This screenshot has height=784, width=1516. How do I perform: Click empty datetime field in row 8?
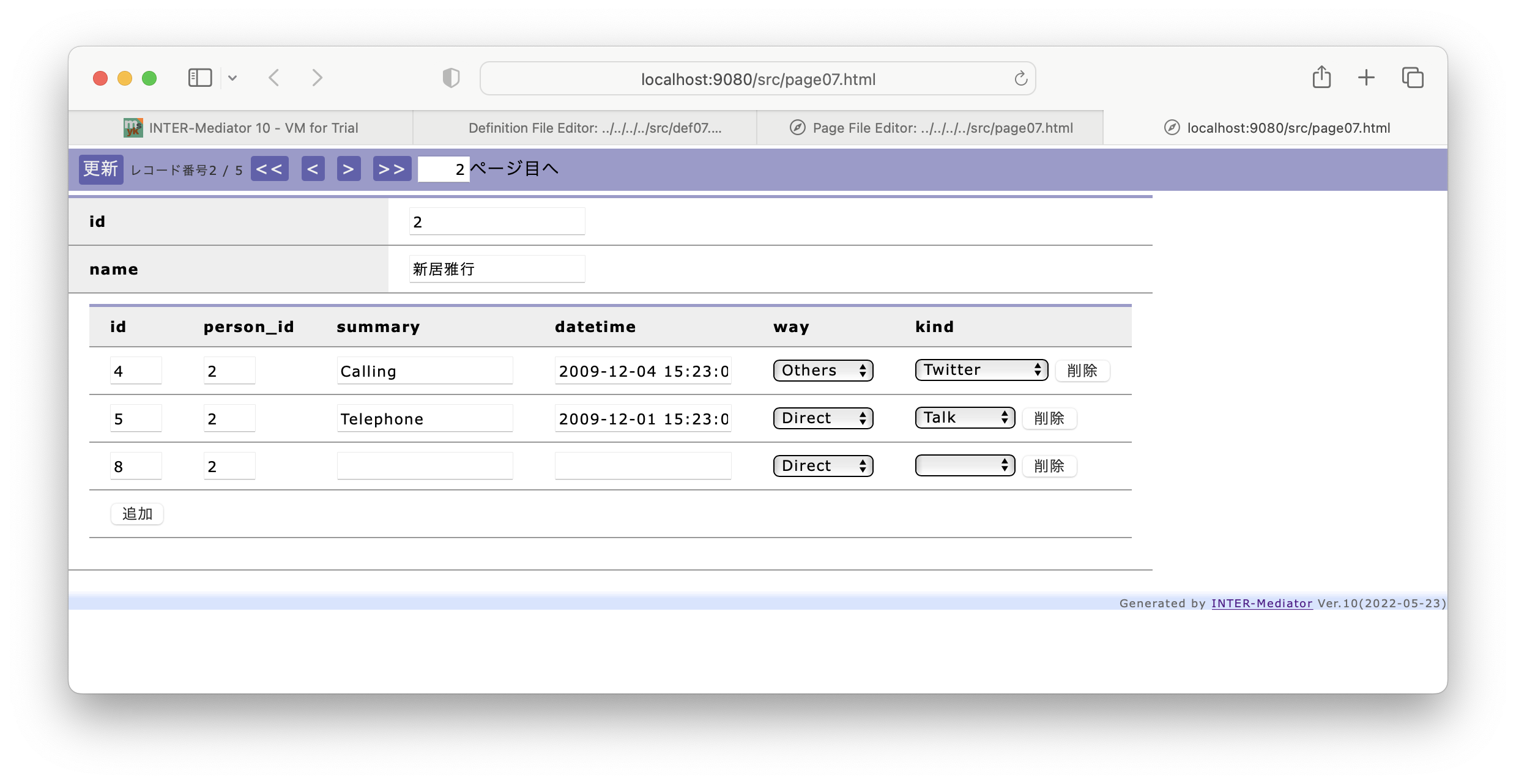pos(643,466)
